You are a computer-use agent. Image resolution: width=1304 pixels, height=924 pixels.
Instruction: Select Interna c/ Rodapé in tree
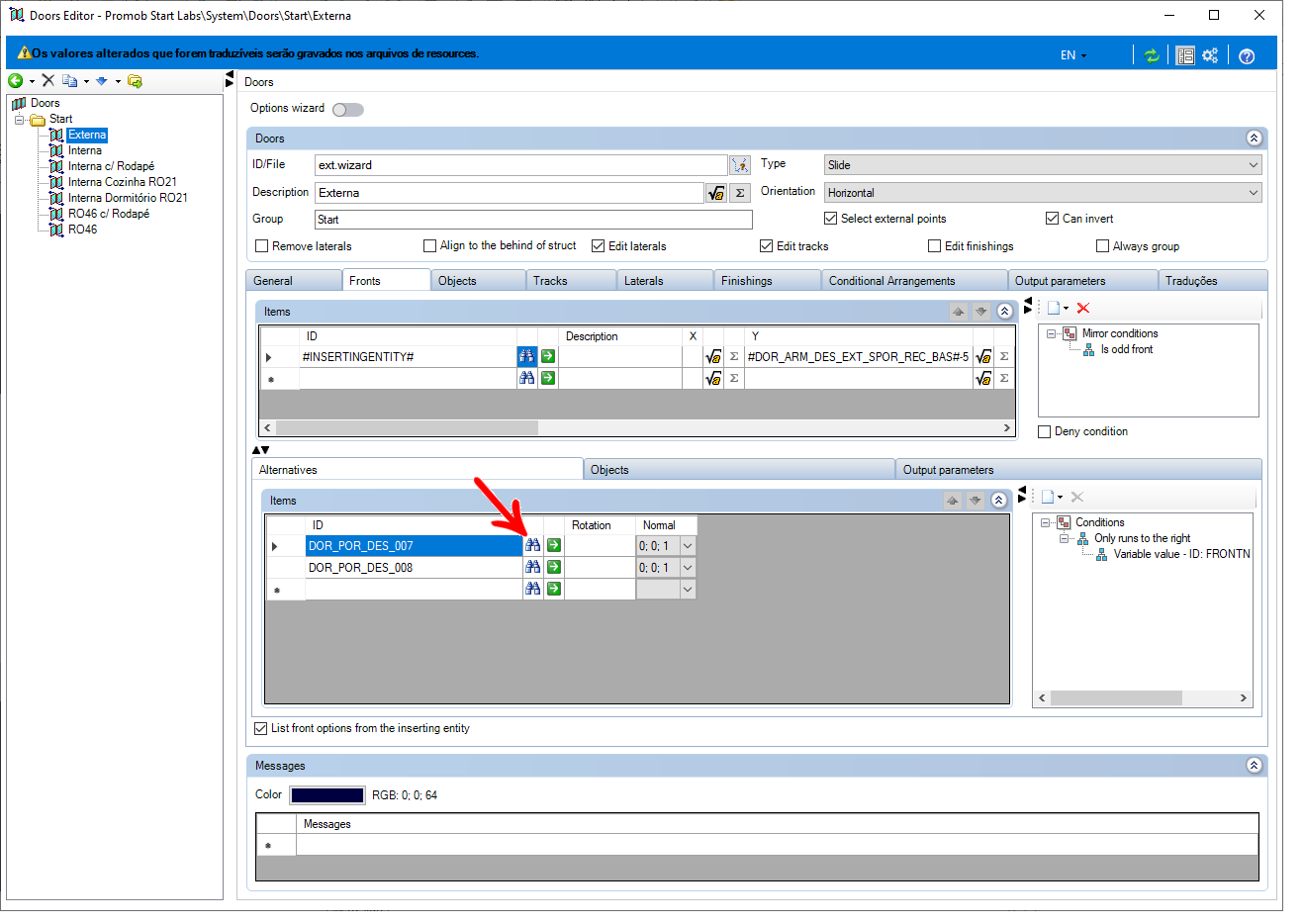[x=111, y=166]
